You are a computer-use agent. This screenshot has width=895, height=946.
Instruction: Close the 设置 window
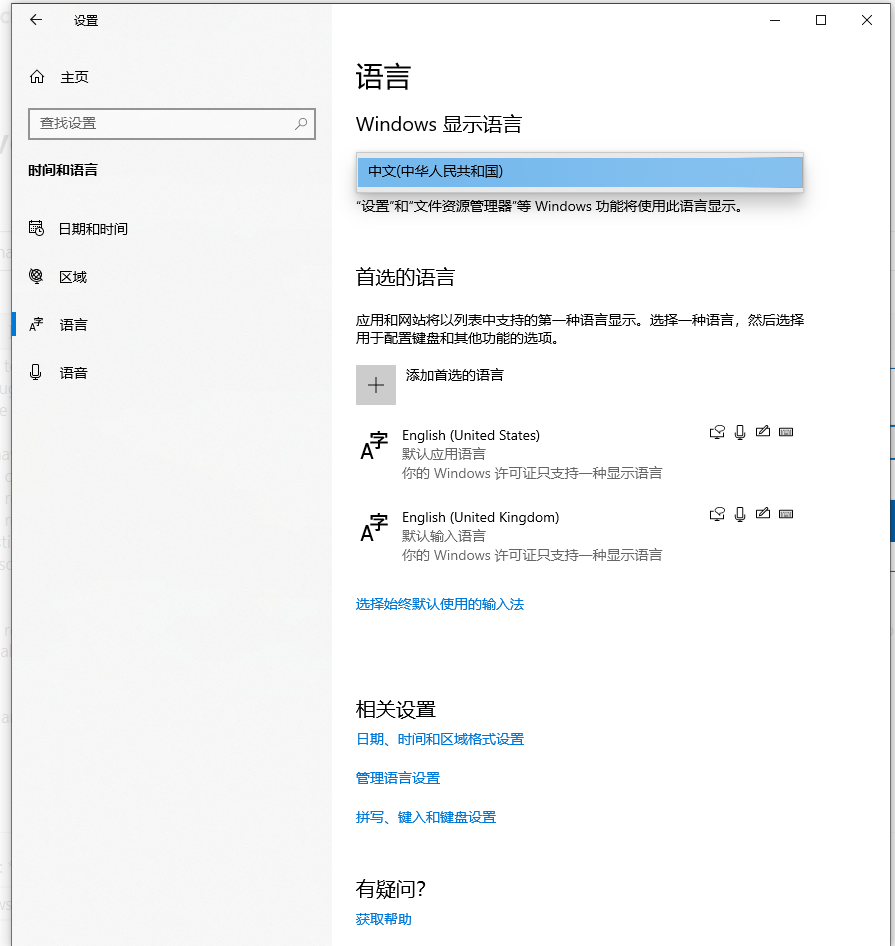867,20
